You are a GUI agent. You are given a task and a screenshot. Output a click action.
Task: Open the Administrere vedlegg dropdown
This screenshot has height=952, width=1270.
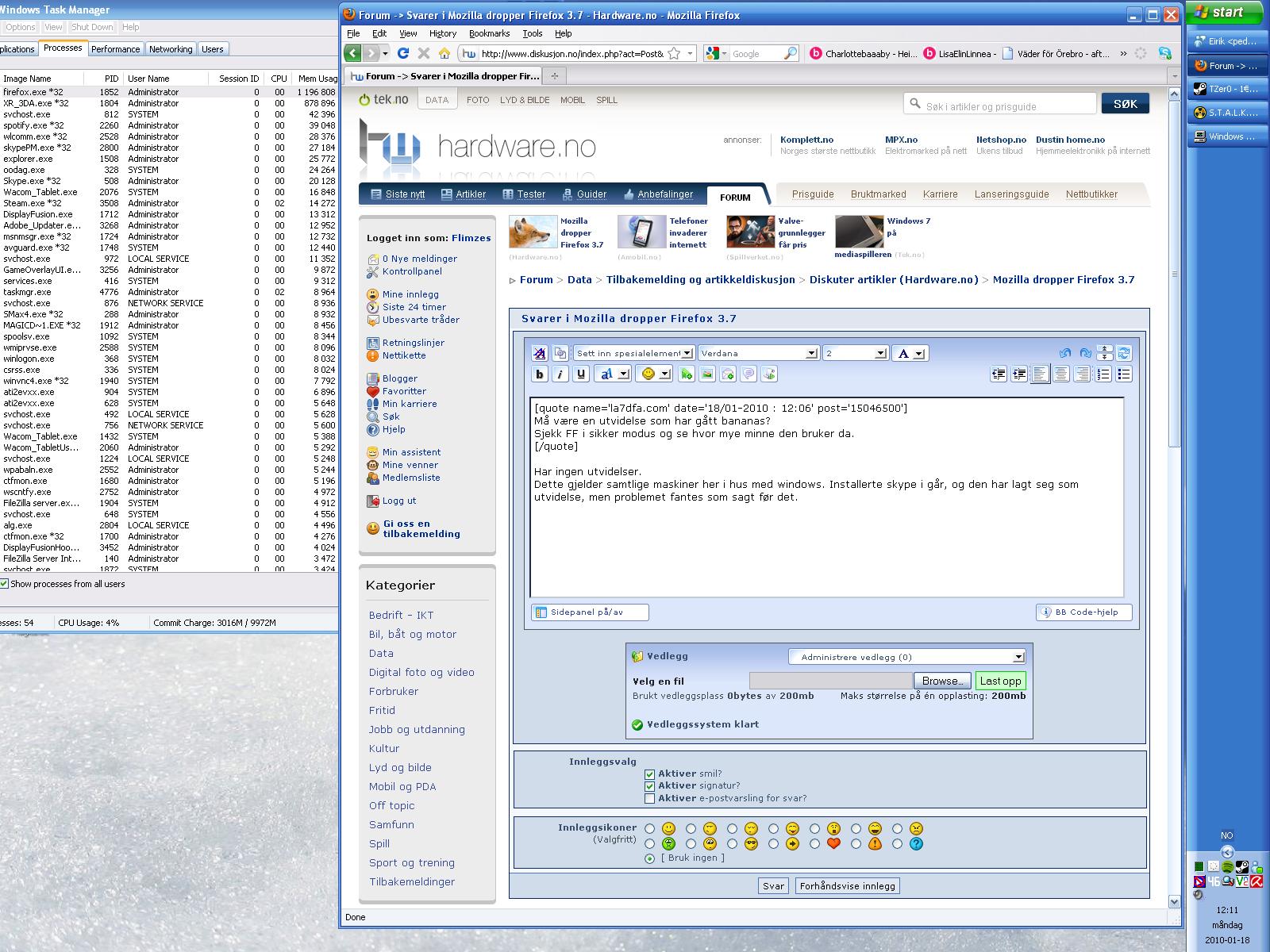point(906,657)
